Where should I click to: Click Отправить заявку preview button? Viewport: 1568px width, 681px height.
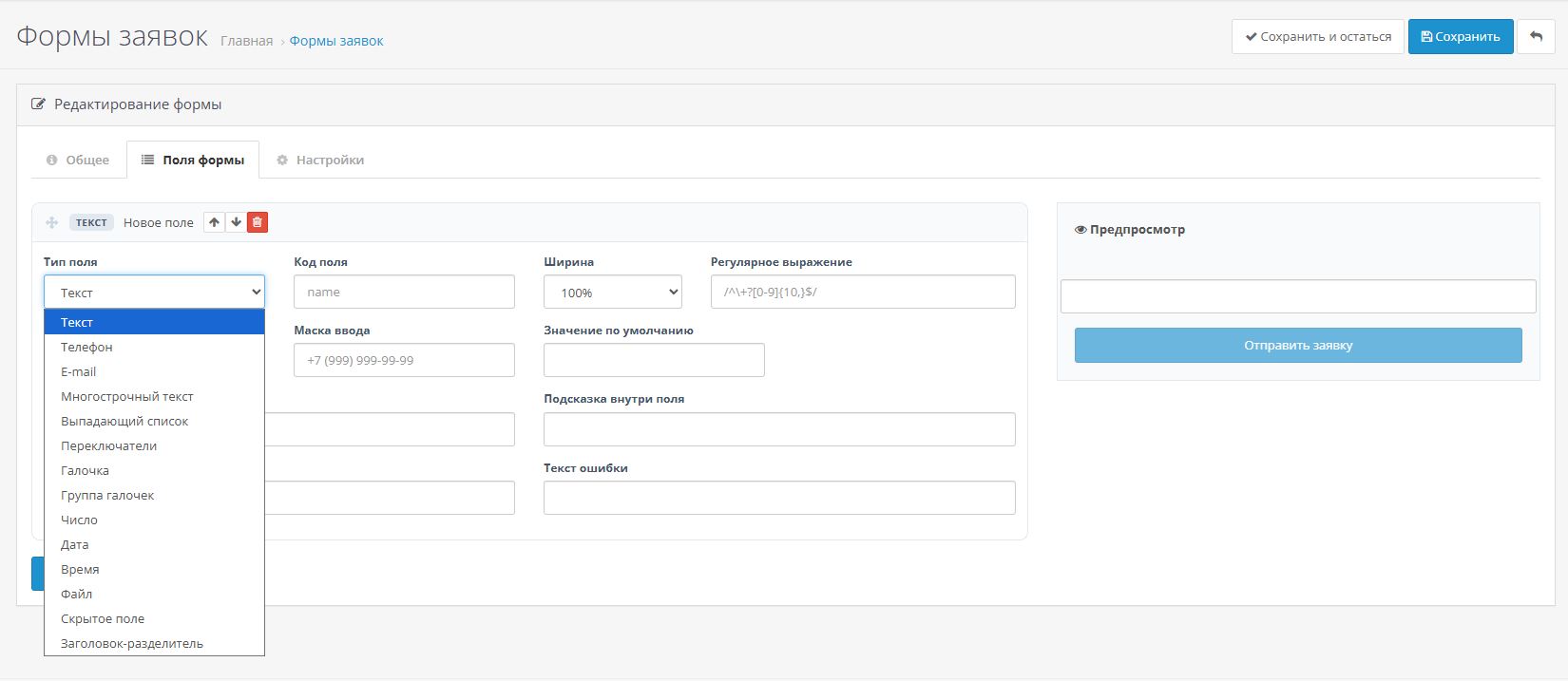1298,345
